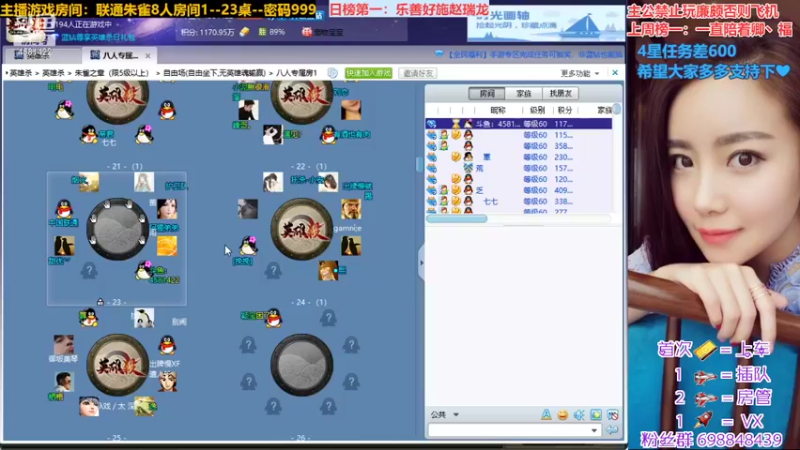Open the 更多功能 more functions dropdown

pyautogui.click(x=580, y=73)
